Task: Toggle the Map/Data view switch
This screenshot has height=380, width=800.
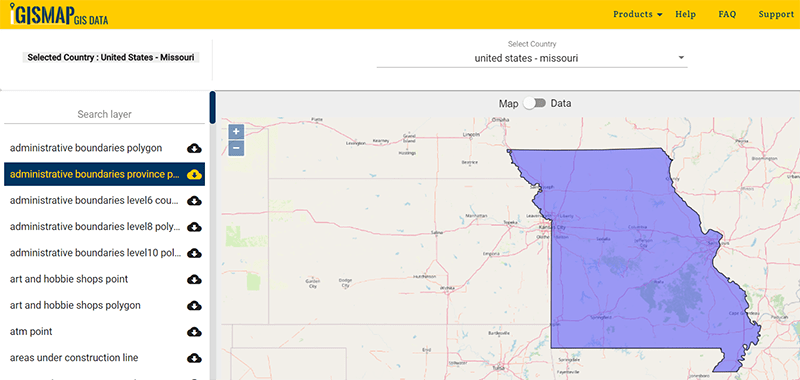Action: [535, 104]
